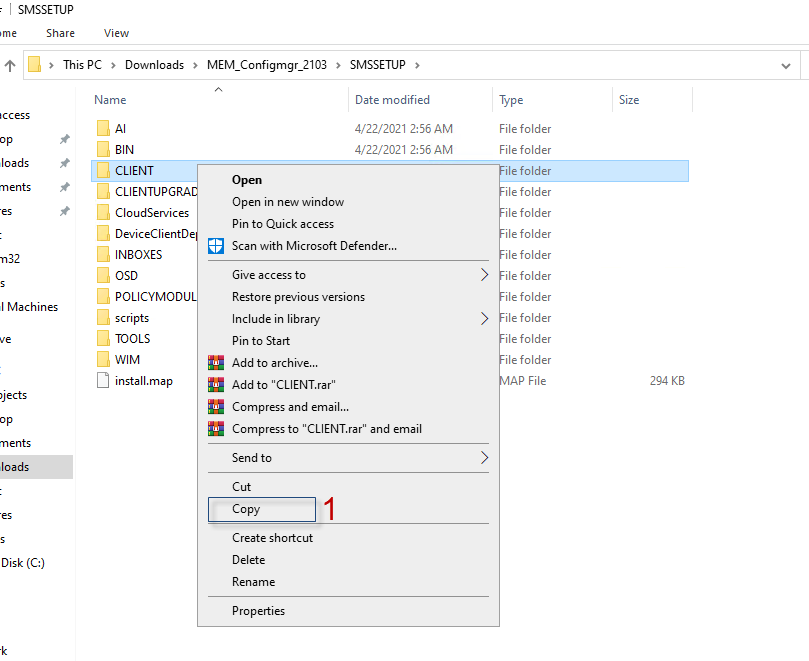Image resolution: width=809 pixels, height=661 pixels.
Task: Select the TOOLS folder icon
Action: tap(103, 338)
